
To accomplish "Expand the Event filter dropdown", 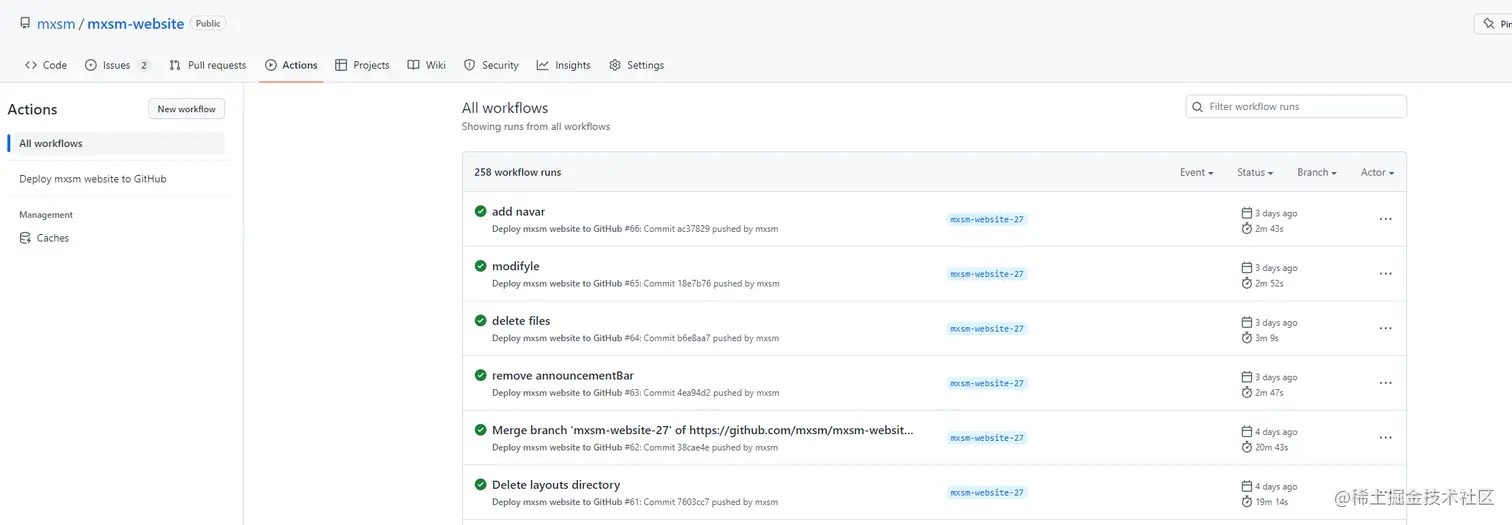I will (x=1196, y=172).
